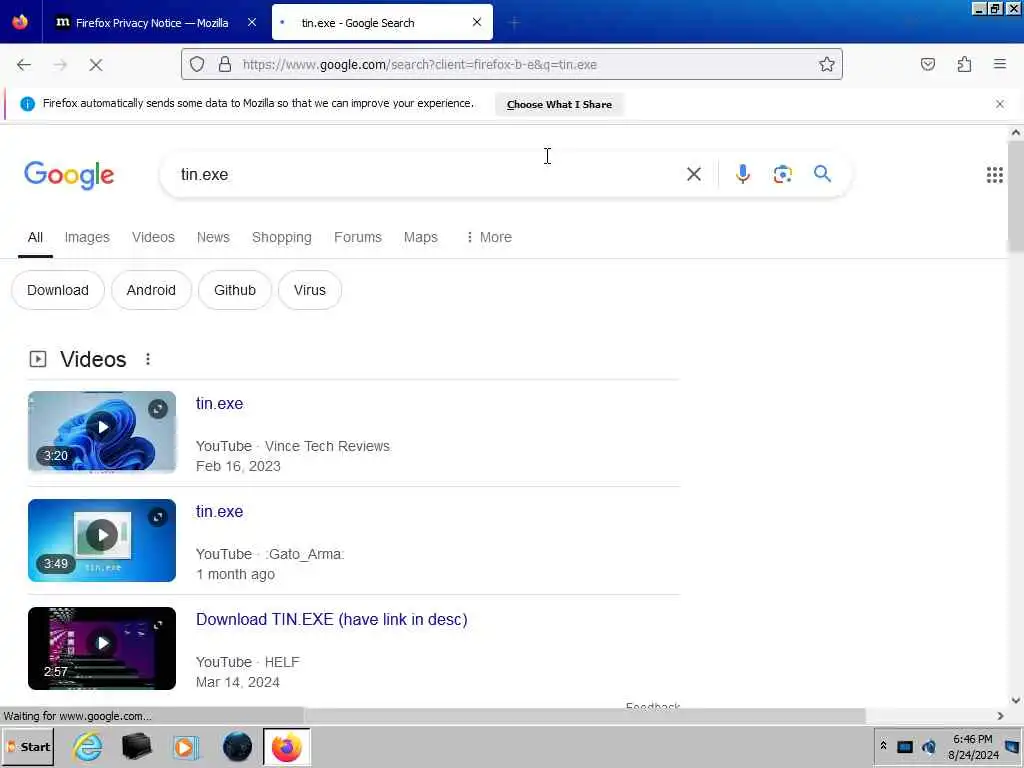Screen dimensions: 1024x768
Task: Open Google Lens image search icon
Action: [x=782, y=174]
